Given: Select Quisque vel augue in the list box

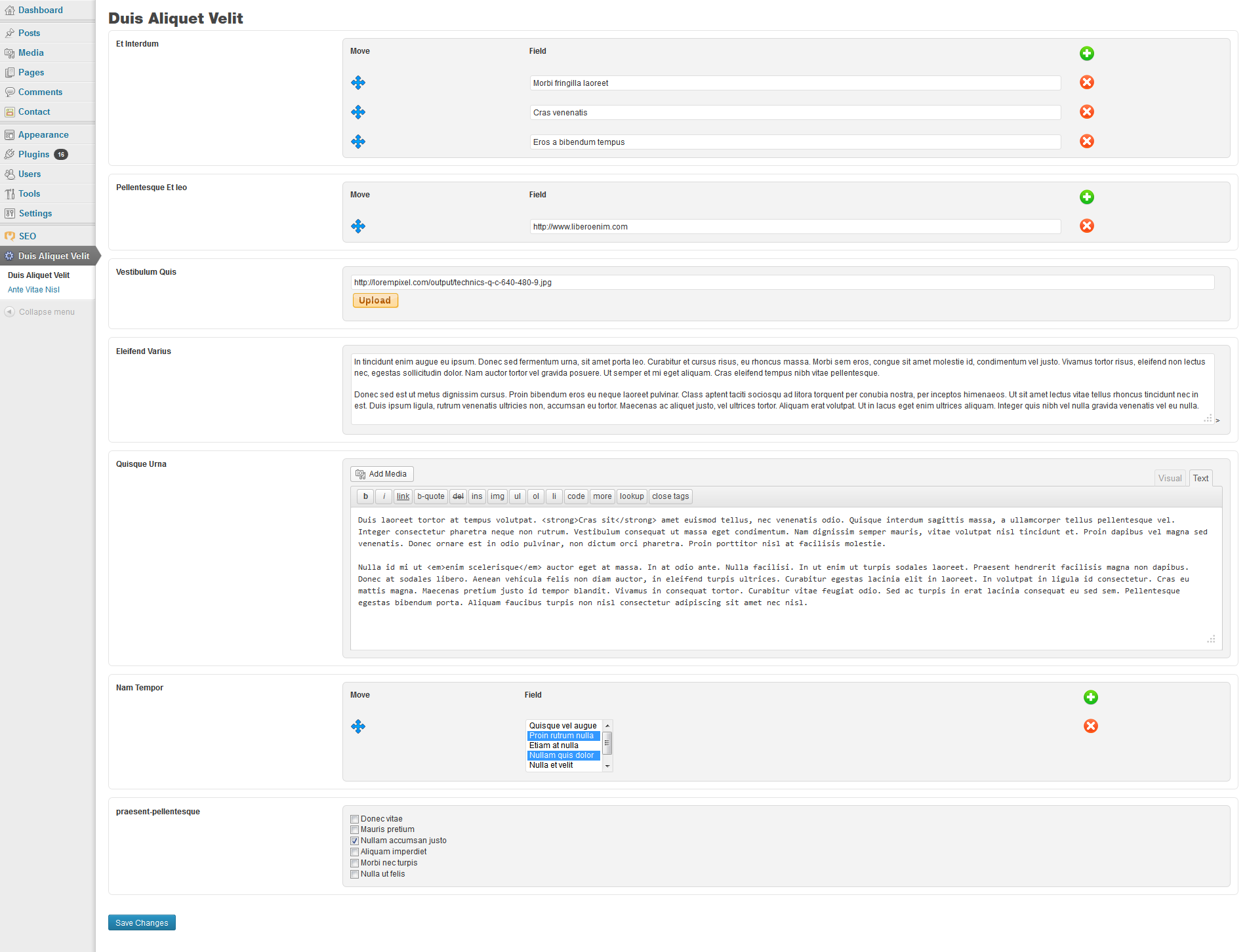Looking at the screenshot, I should coord(563,726).
